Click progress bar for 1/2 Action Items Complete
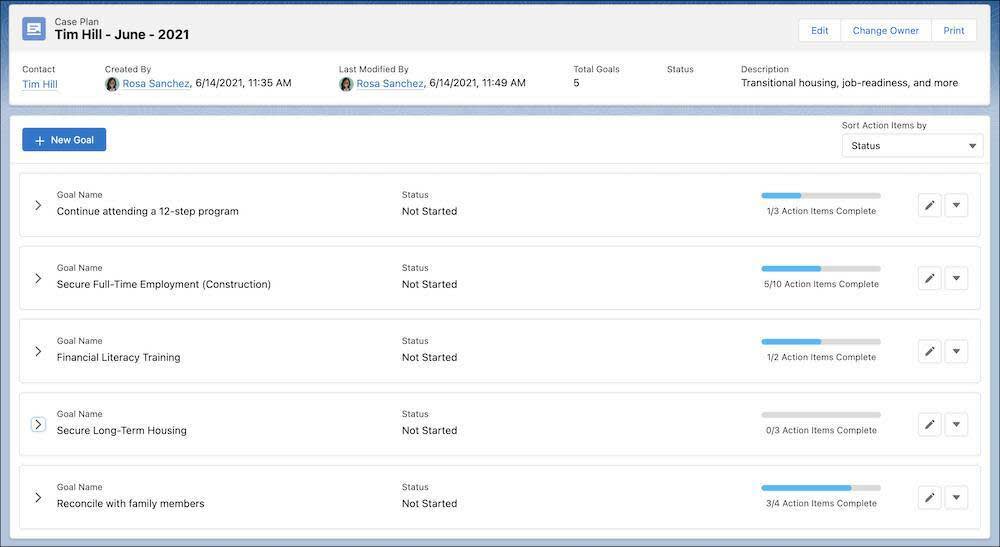This screenshot has height=547, width=1000. pos(821,342)
